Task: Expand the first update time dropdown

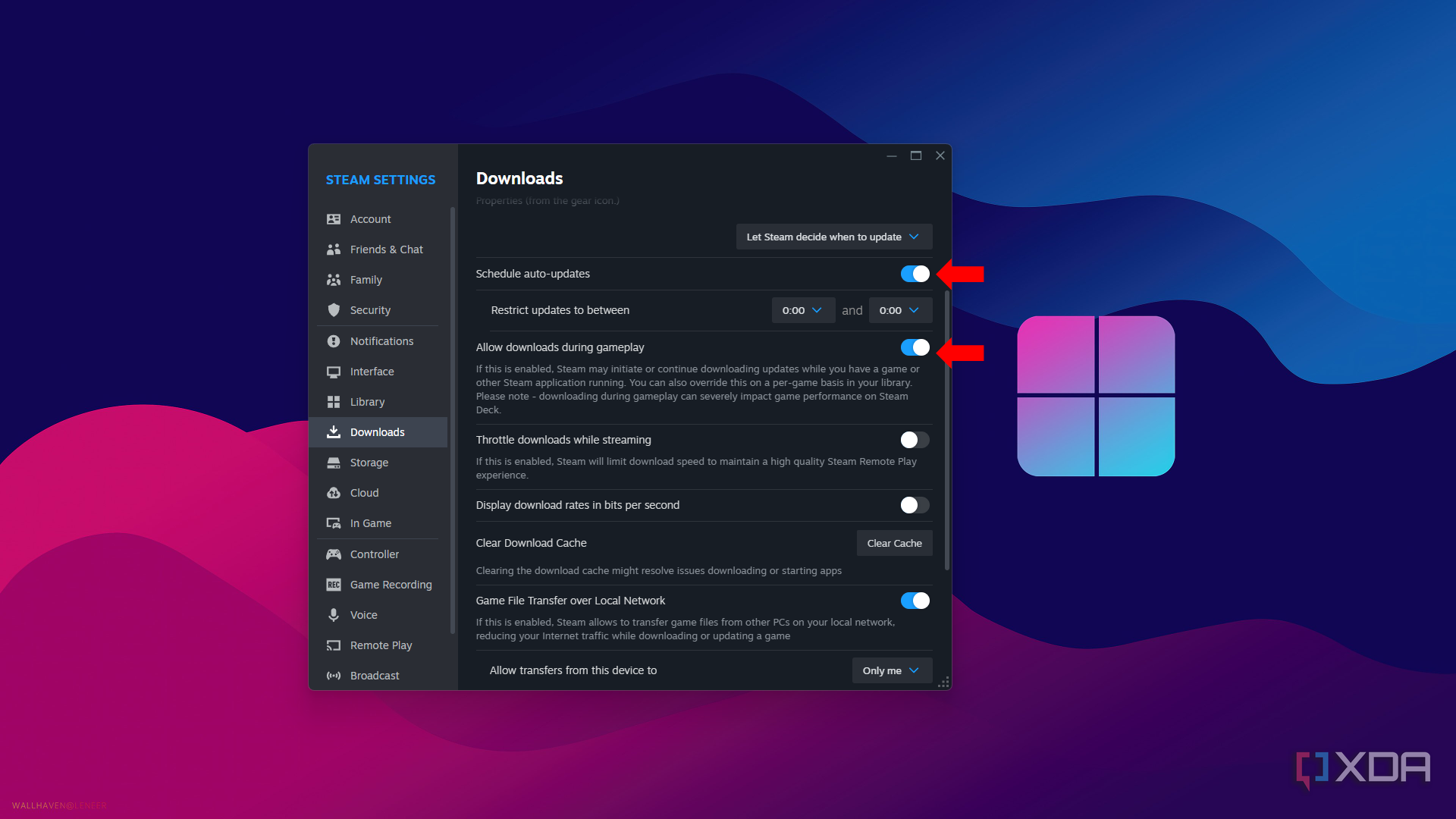Action: pyautogui.click(x=803, y=310)
